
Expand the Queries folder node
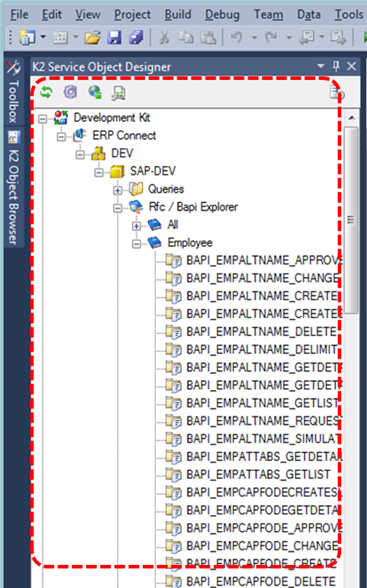pyautogui.click(x=118, y=190)
